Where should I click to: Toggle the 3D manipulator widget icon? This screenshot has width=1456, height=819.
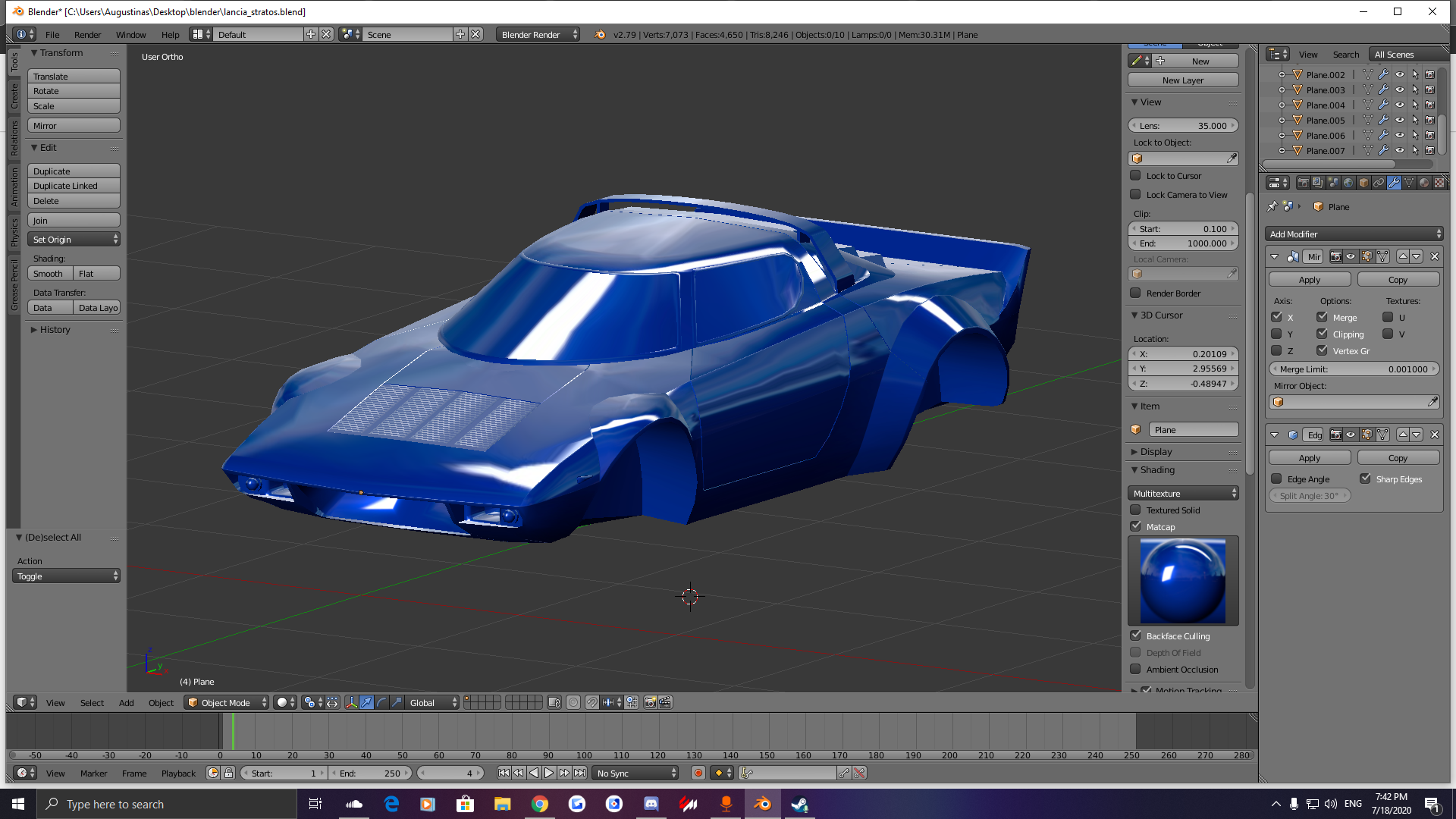point(351,703)
